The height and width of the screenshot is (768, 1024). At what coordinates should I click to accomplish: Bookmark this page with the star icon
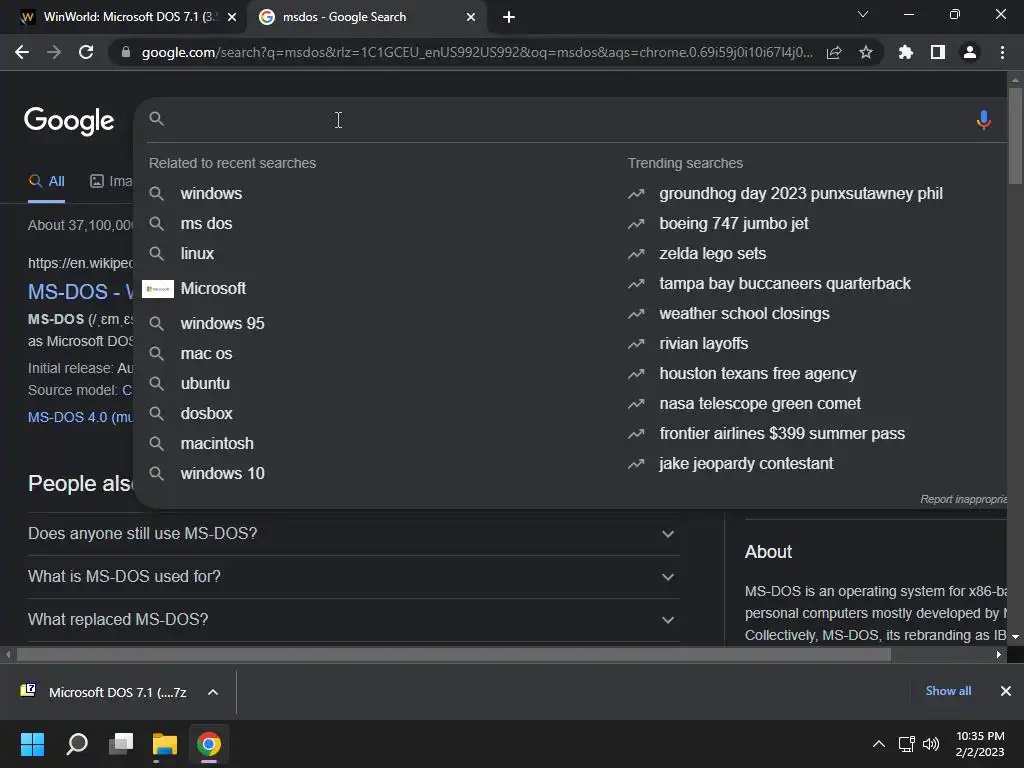[866, 52]
